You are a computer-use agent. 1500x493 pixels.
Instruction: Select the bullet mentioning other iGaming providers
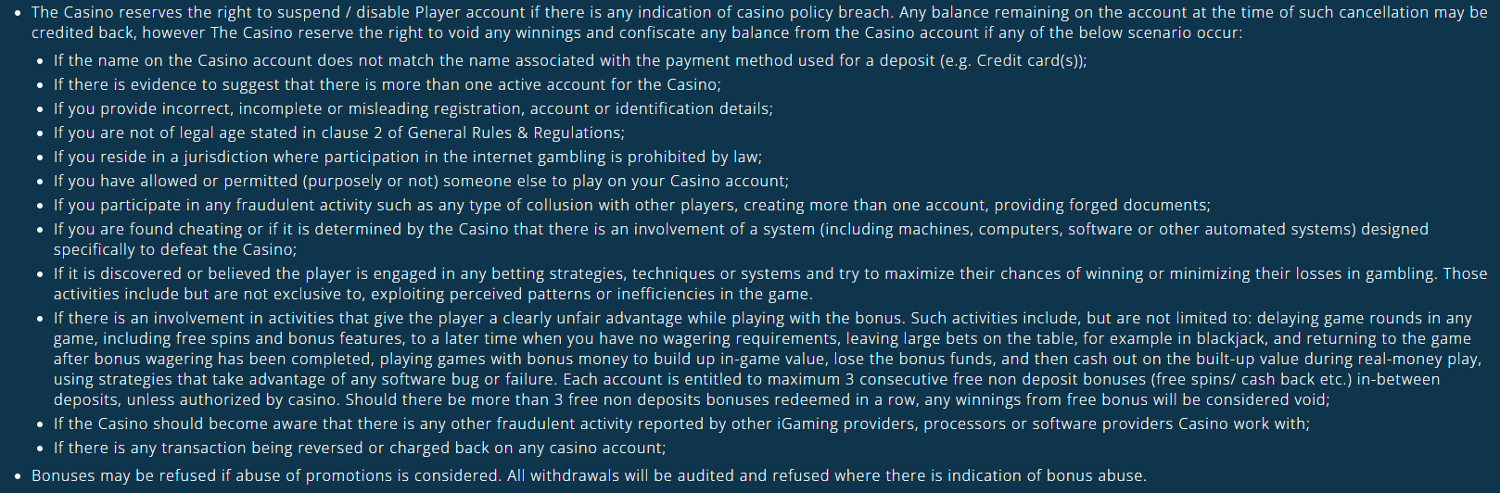point(681,423)
